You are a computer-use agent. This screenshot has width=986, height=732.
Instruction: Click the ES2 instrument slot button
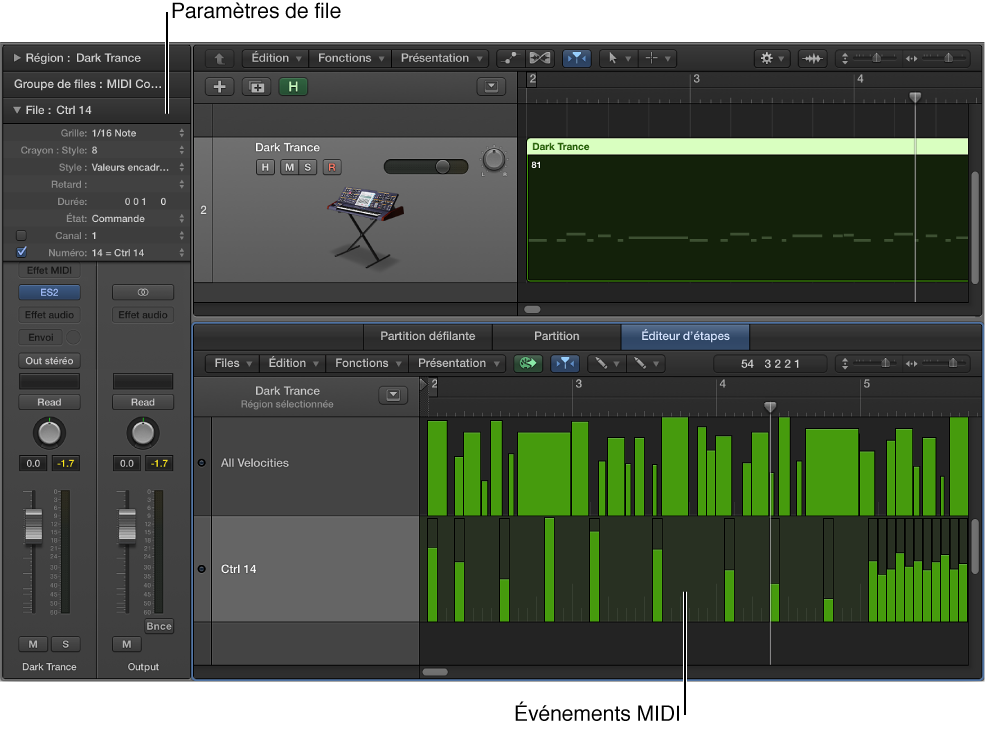(x=49, y=292)
